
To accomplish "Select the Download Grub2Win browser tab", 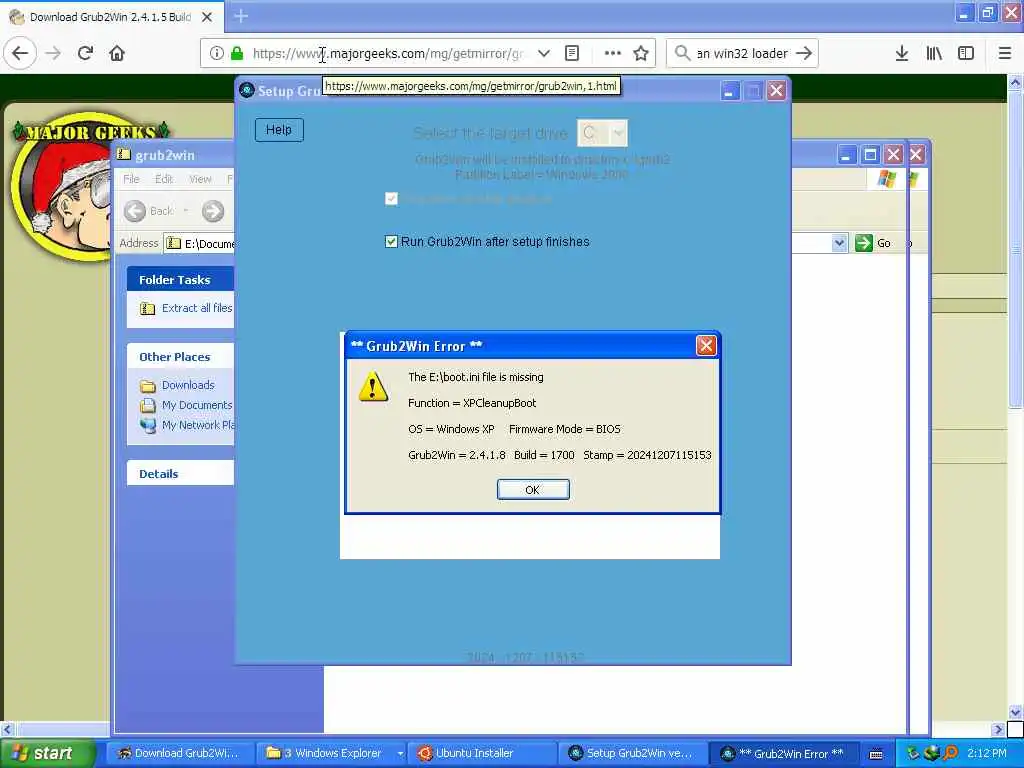I will tap(111, 17).
